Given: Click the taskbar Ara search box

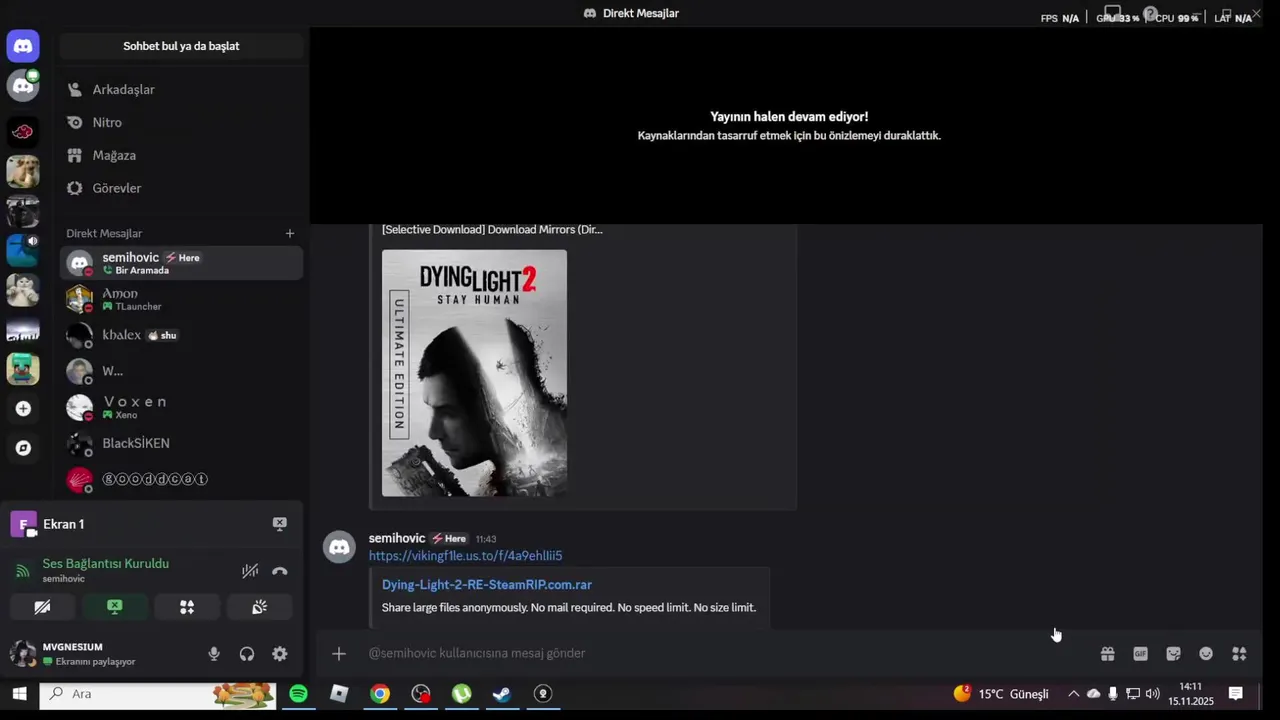Looking at the screenshot, I should pyautogui.click(x=158, y=694).
